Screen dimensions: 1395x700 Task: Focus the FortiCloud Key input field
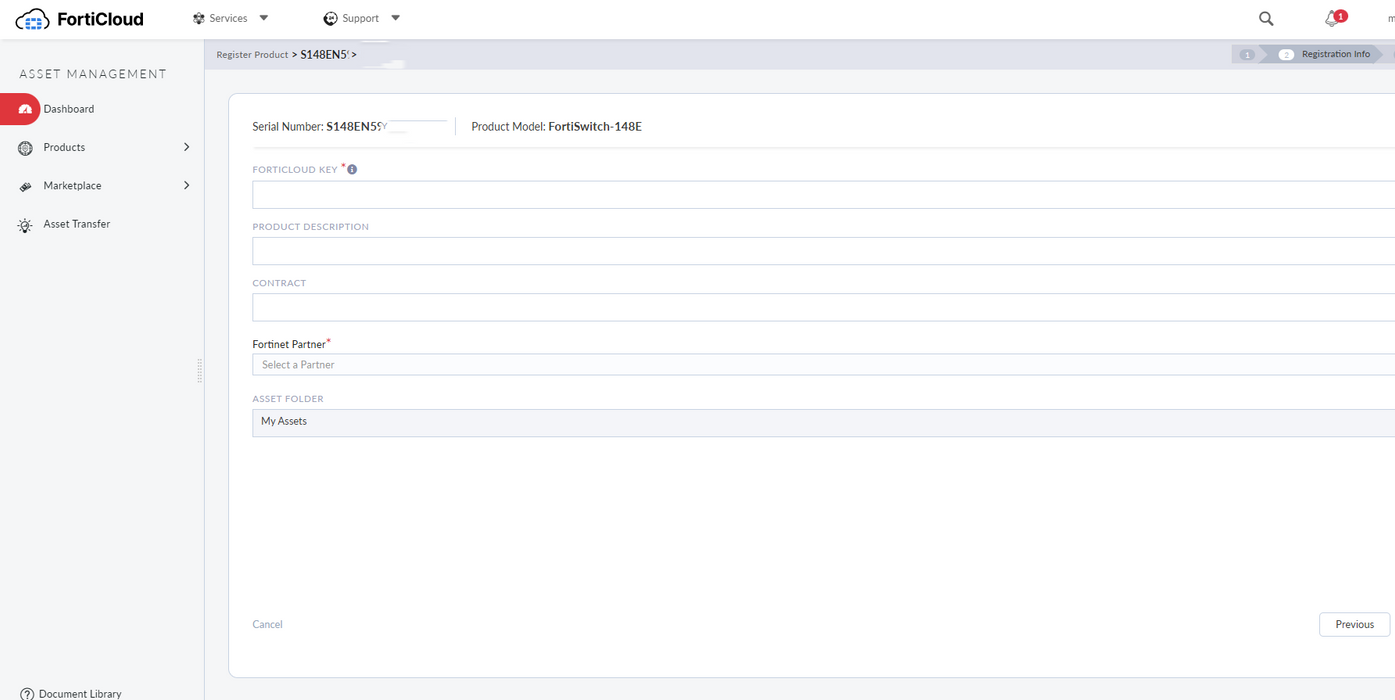click(823, 195)
